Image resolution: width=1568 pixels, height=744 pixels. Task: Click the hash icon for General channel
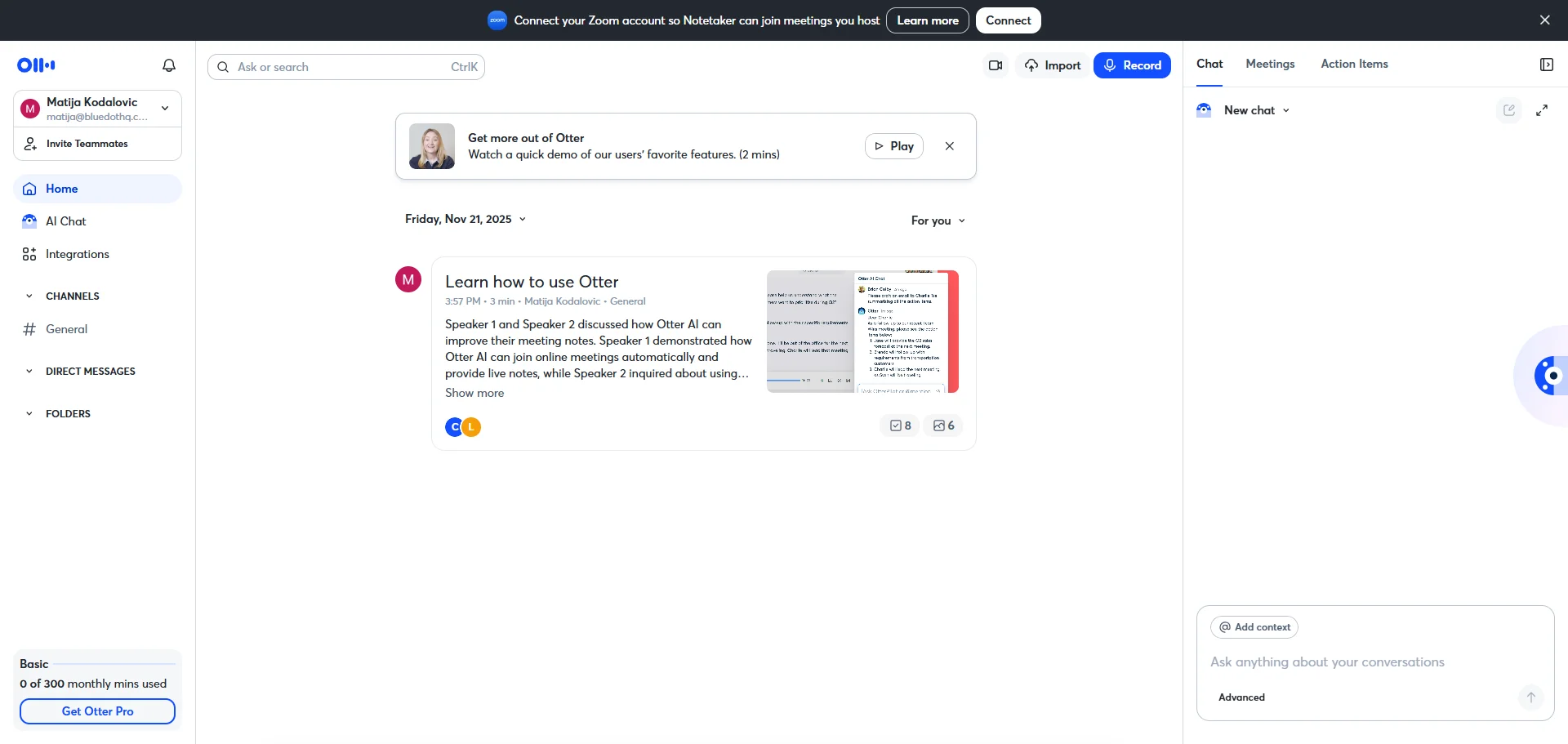[x=29, y=329]
